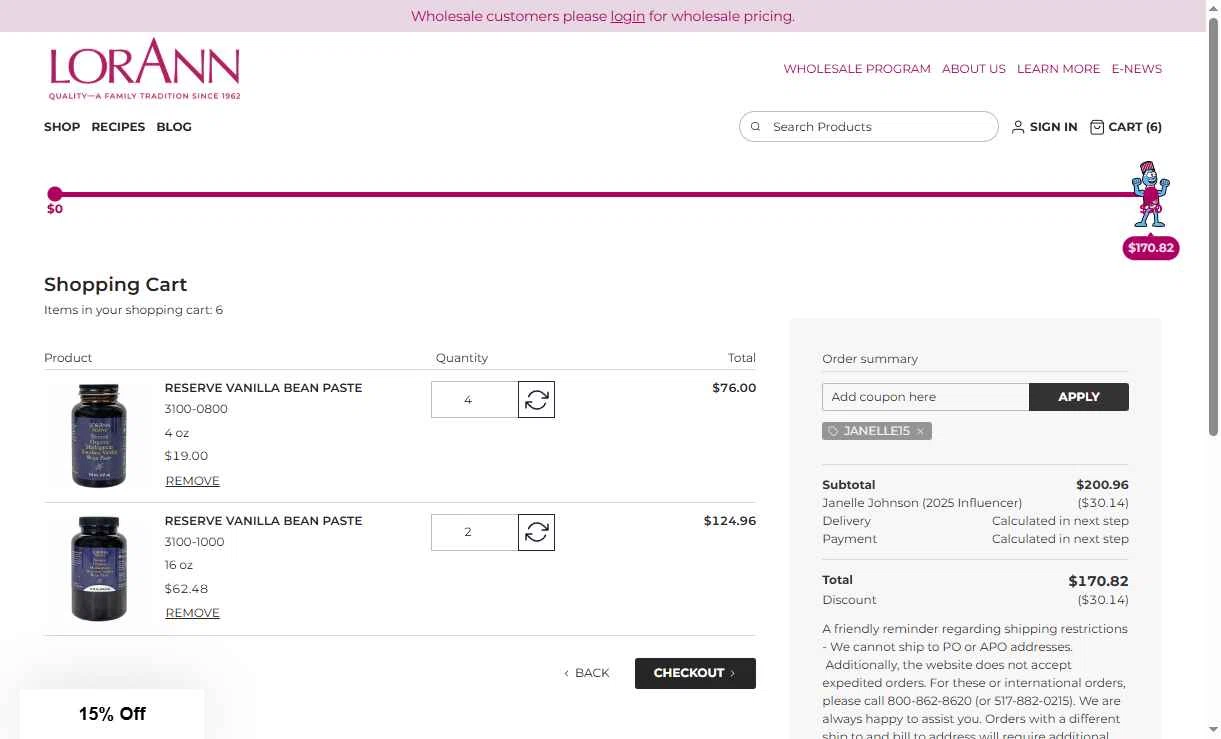
Task: Click the tag icon on the JANELLE15 coupon
Action: [x=833, y=431]
